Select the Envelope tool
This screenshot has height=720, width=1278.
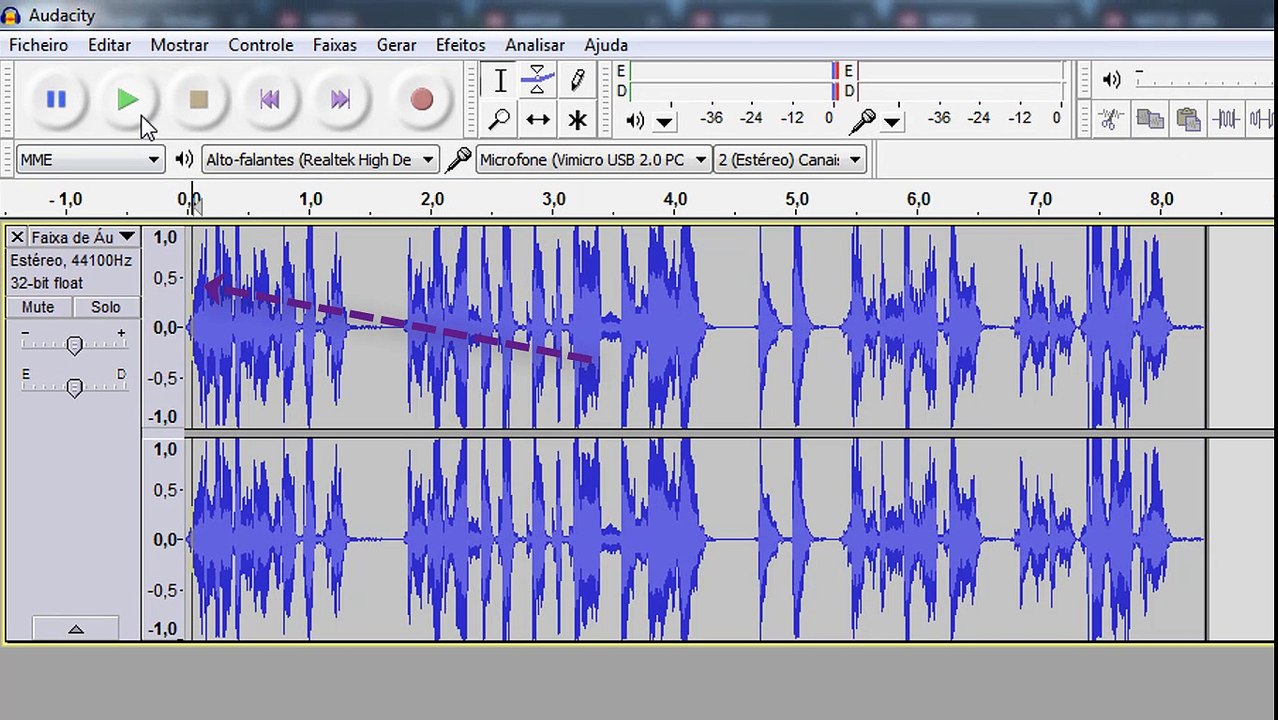[x=538, y=80]
